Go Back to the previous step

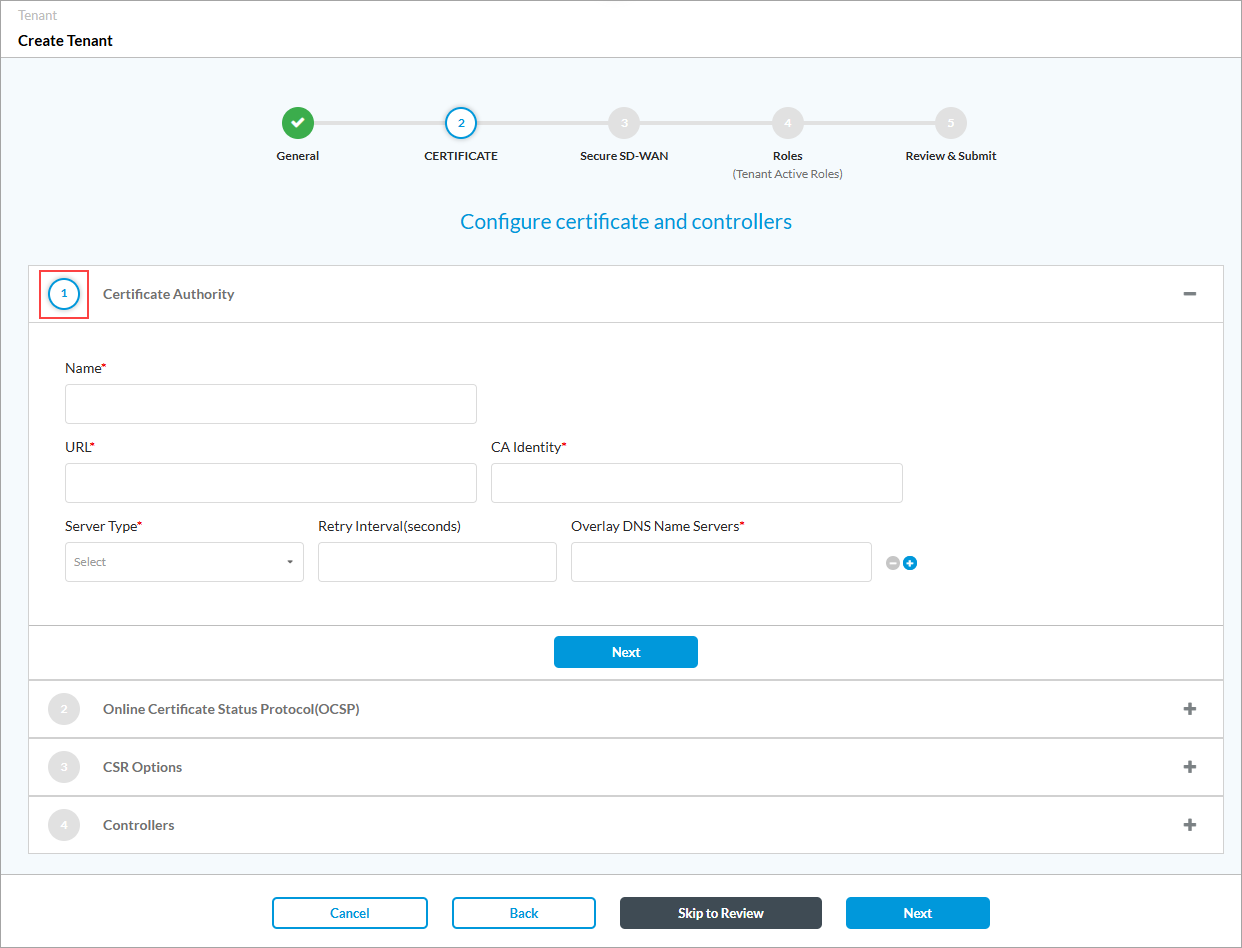523,913
